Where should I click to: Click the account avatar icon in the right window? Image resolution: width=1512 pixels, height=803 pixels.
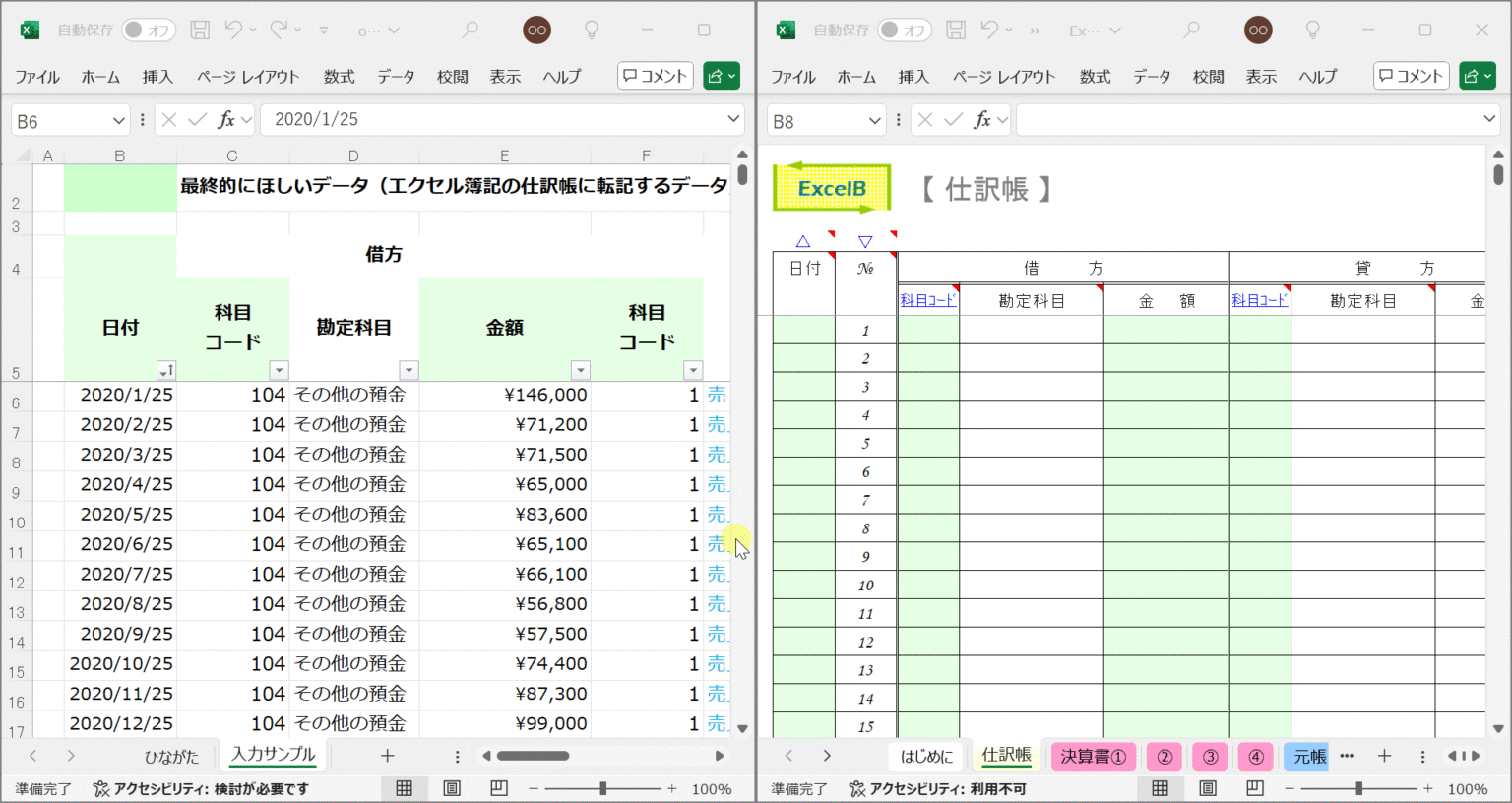coord(1258,31)
